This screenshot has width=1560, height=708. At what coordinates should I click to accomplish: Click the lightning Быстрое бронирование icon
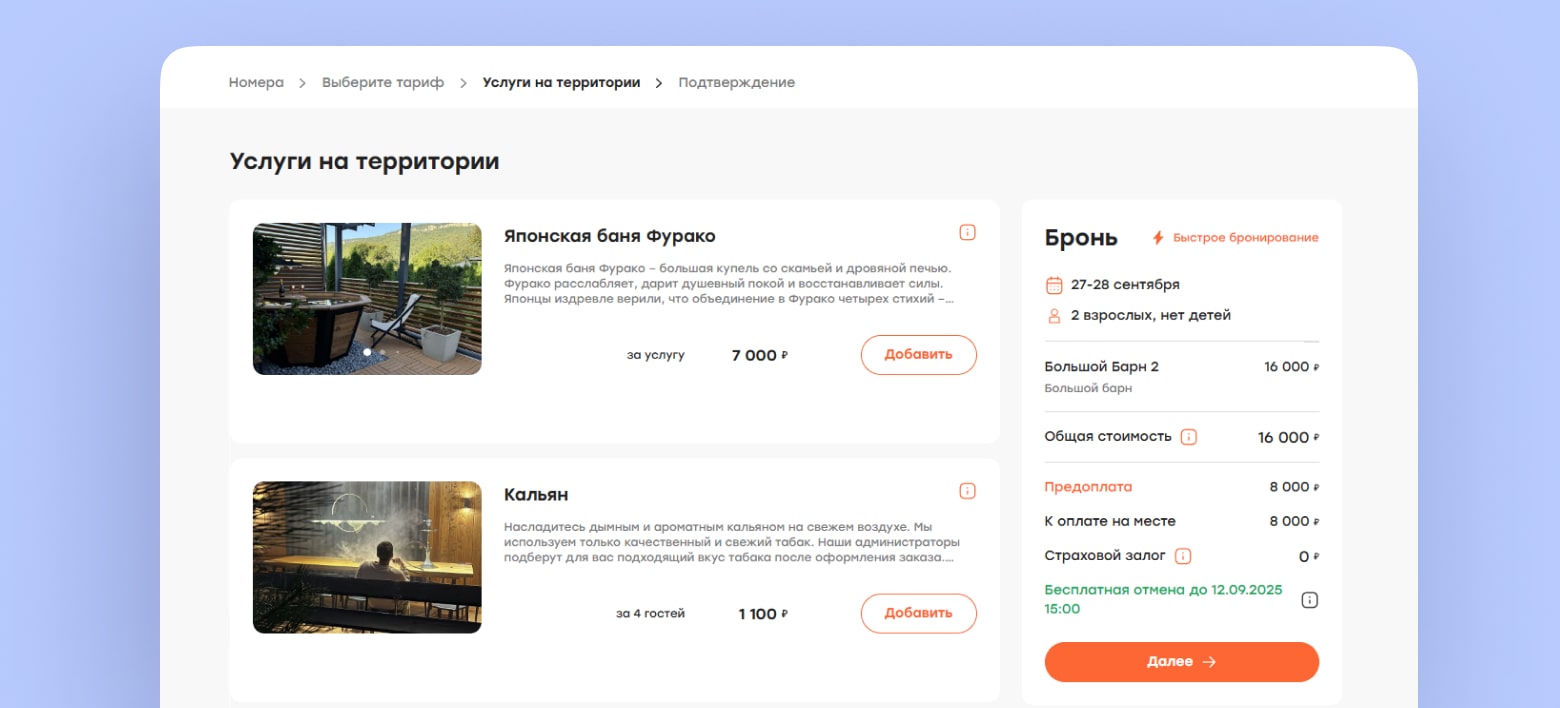point(1158,238)
